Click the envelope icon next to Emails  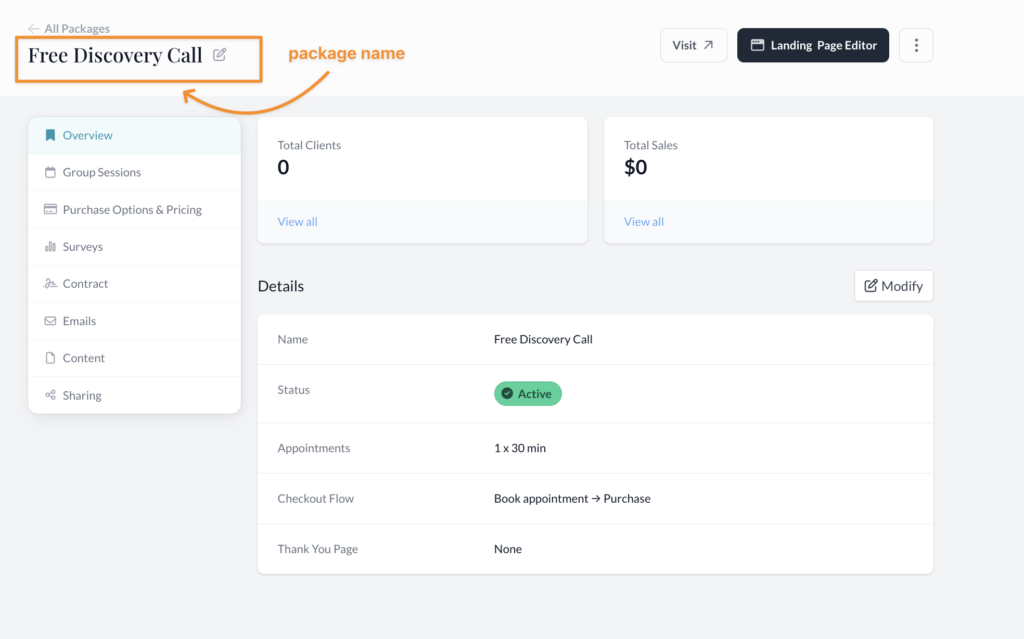pyautogui.click(x=50, y=321)
